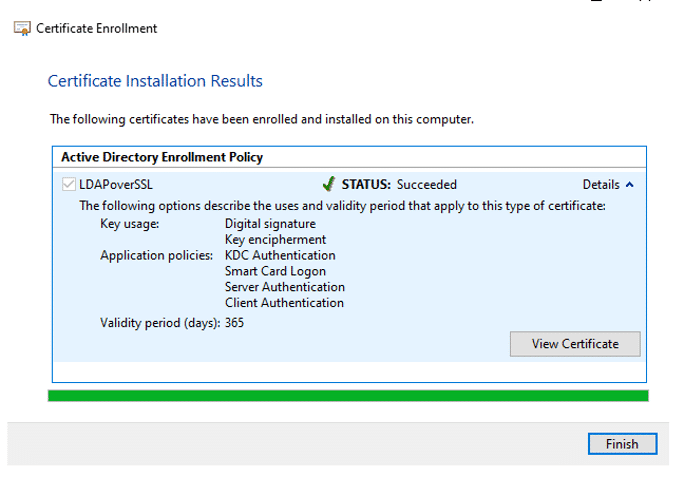Select the Smart Card Logon policy entry
684x478 pixels.
(x=275, y=271)
